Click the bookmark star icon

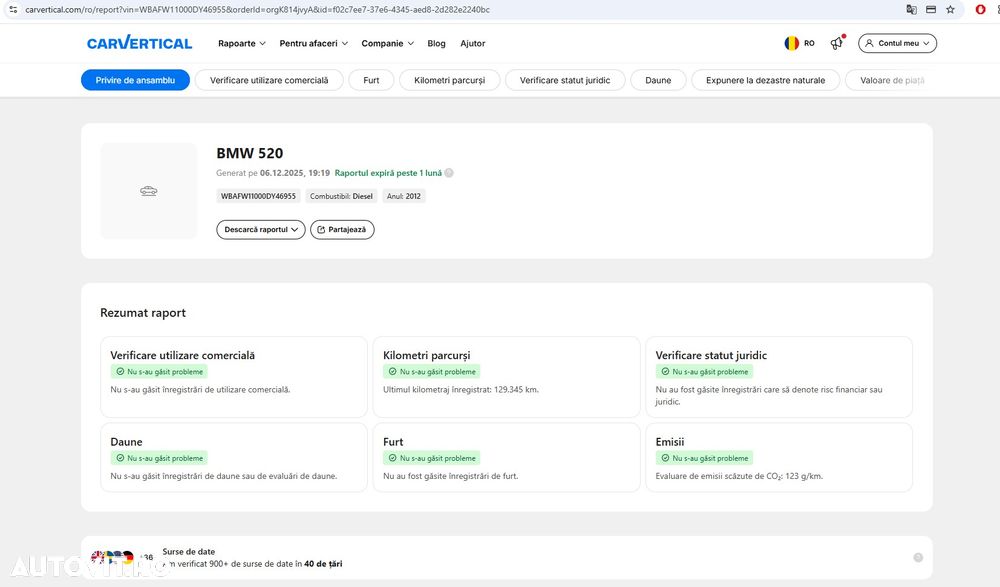(x=950, y=10)
